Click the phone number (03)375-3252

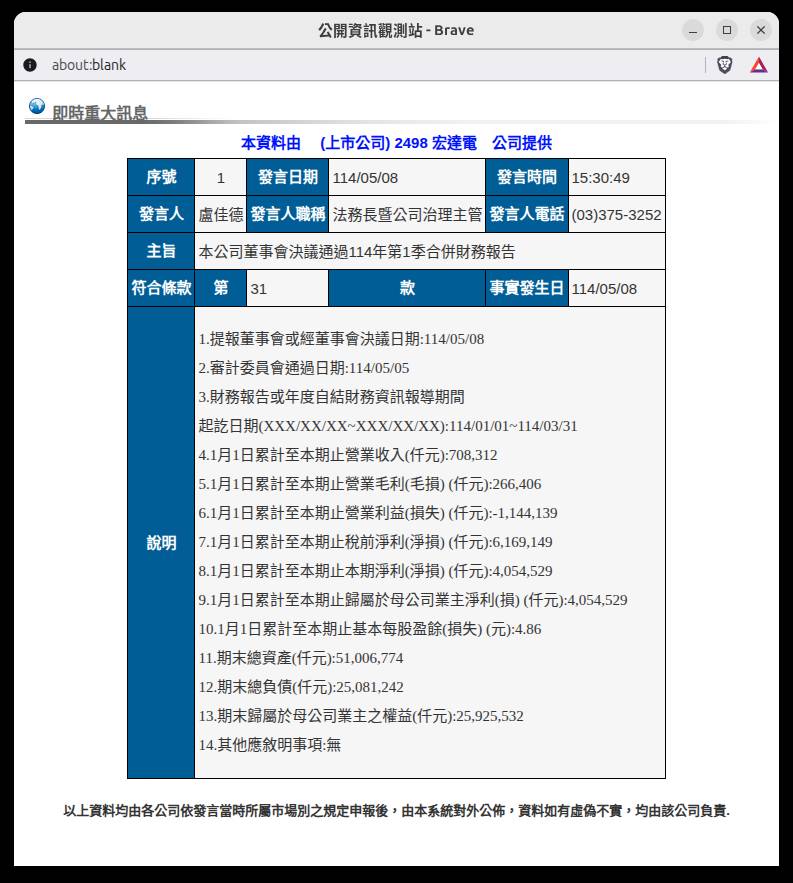click(x=616, y=215)
